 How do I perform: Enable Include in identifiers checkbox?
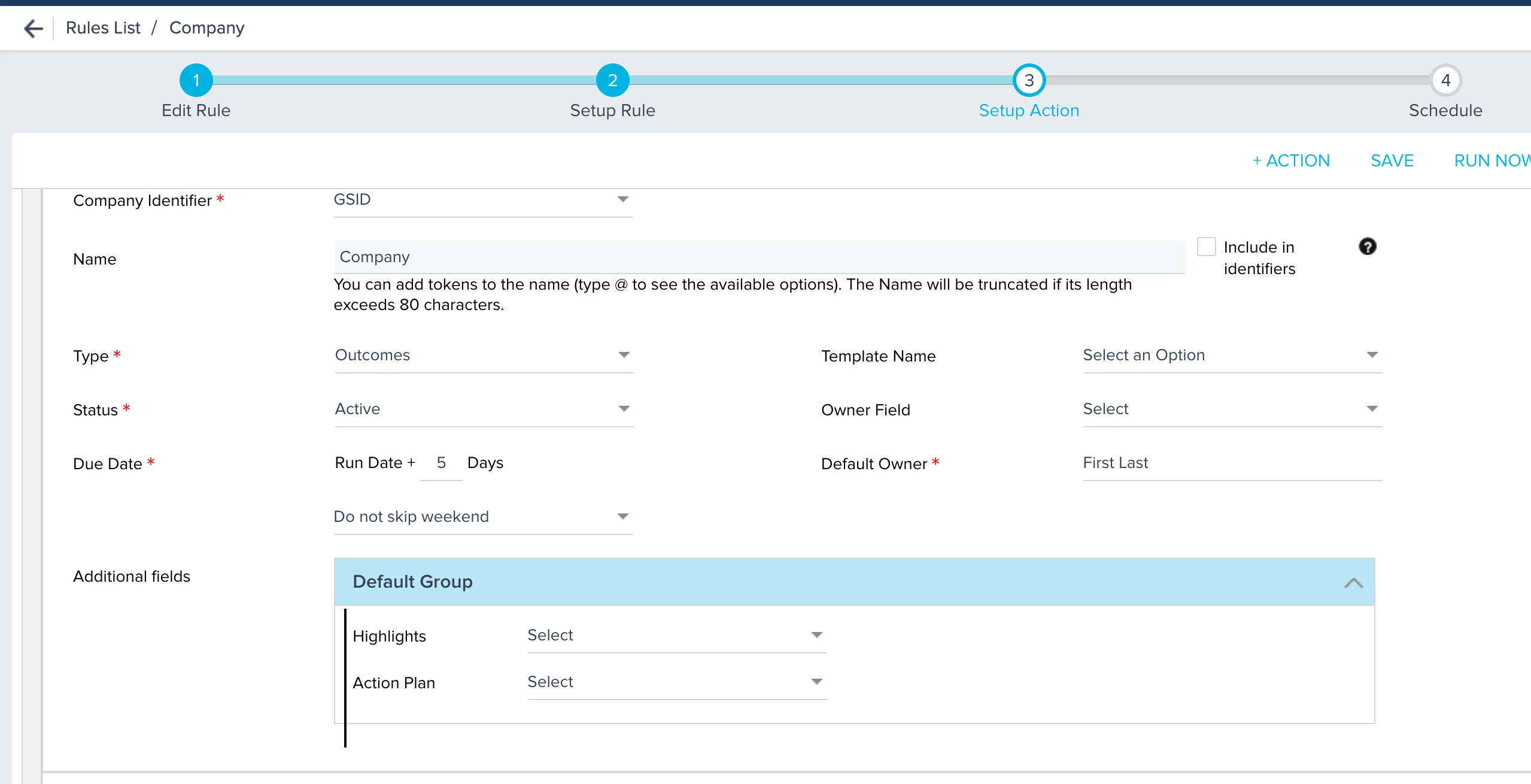pyautogui.click(x=1206, y=247)
